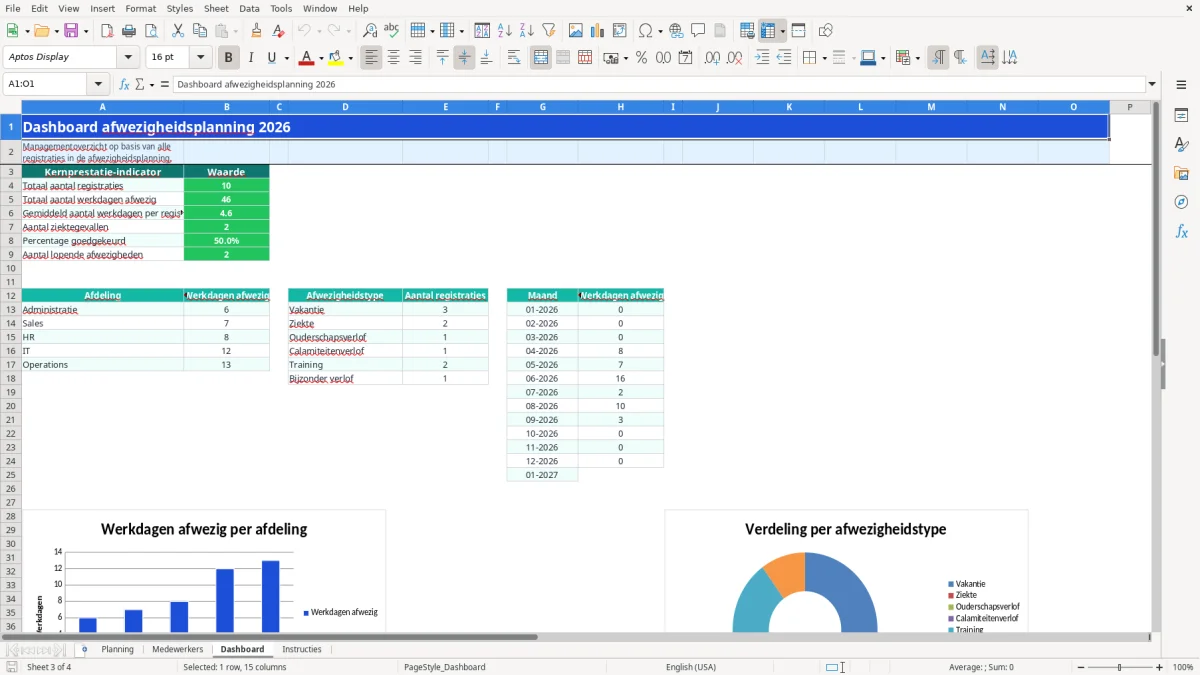The height and width of the screenshot is (675, 1200).
Task: Cut the selected cells
Action: [x=177, y=31]
